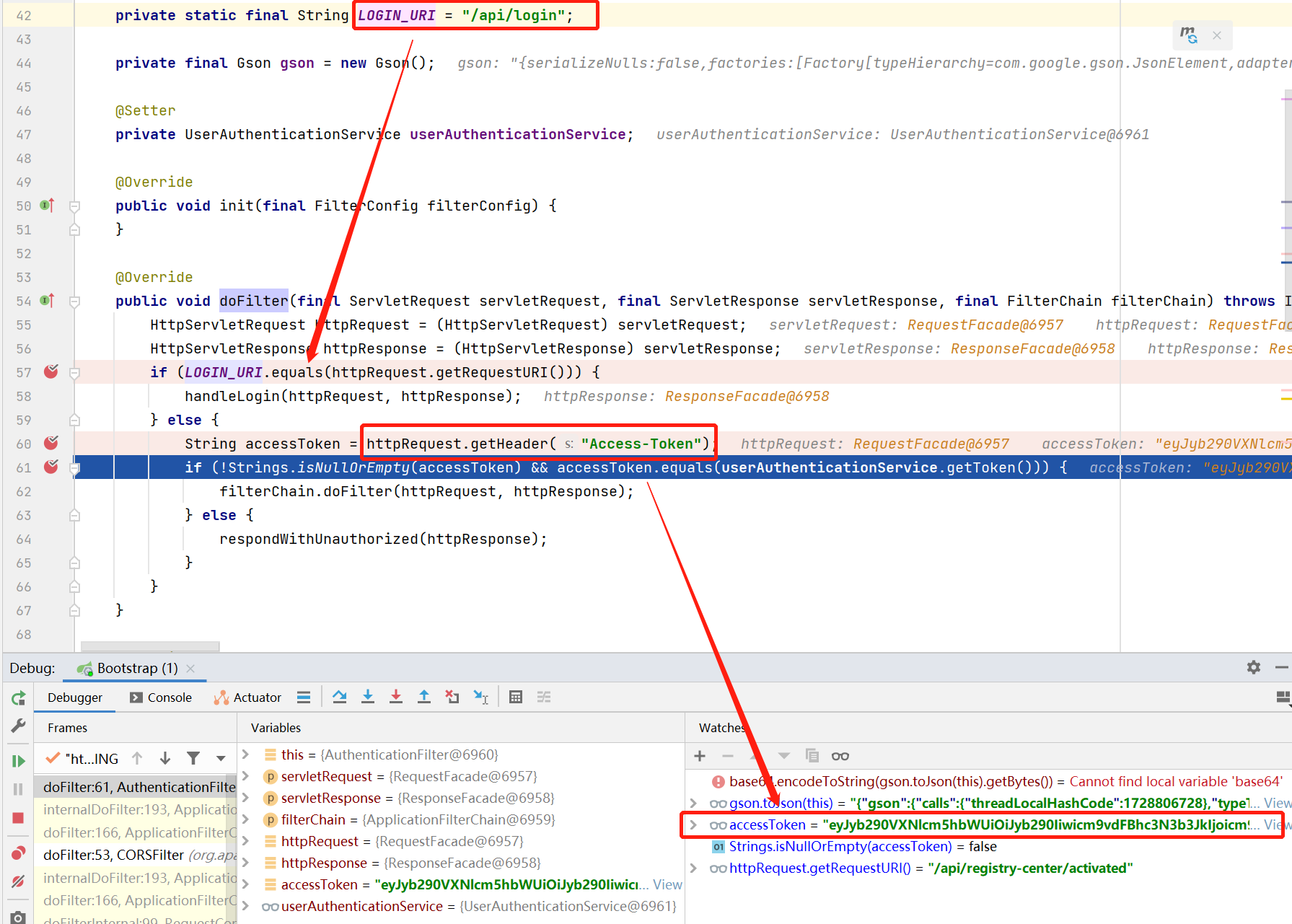Hide the debug tool window
This screenshot has width=1292, height=924.
tap(1281, 667)
